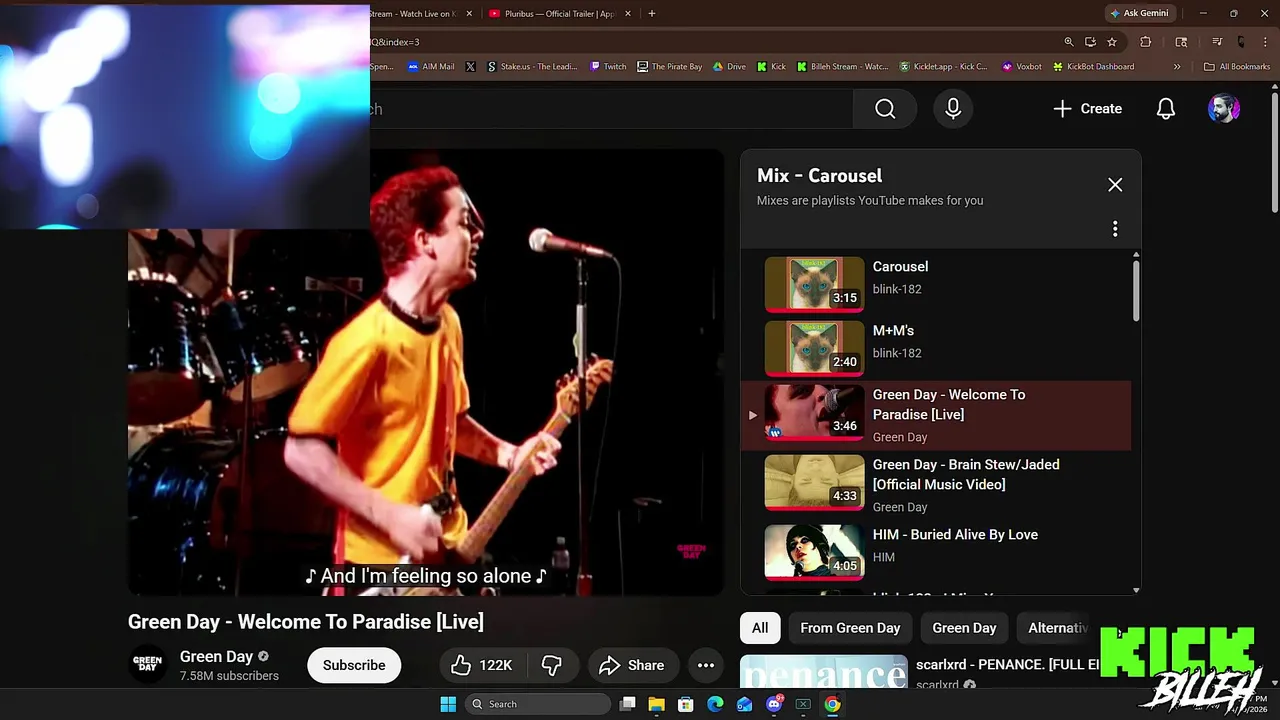Close the Pluribus Official Trailer tab
Viewport: 1280px width, 720px height.
pos(628,14)
